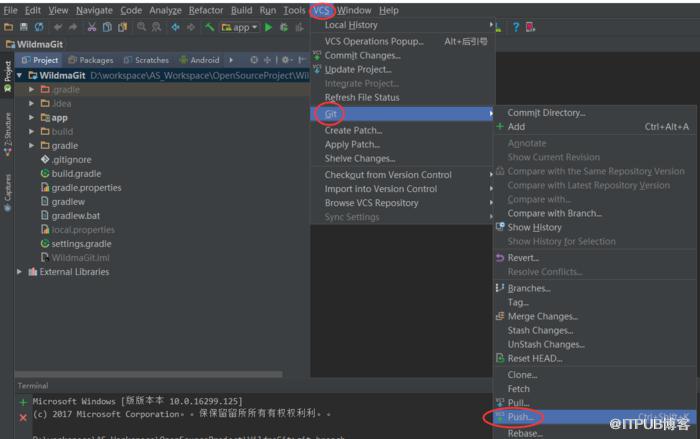Choose Reset HEAD... entry

[x=594, y=358]
